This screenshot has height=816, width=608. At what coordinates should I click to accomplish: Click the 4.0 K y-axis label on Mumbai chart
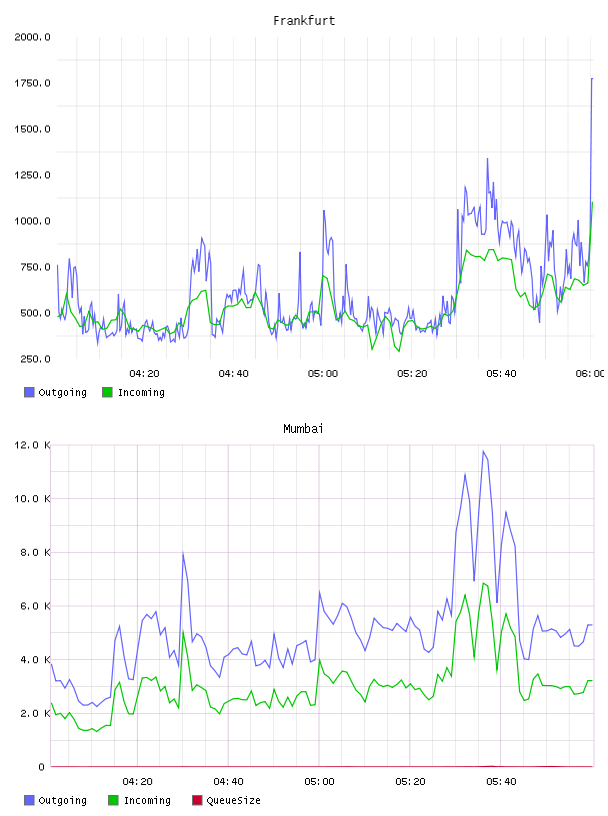35,659
